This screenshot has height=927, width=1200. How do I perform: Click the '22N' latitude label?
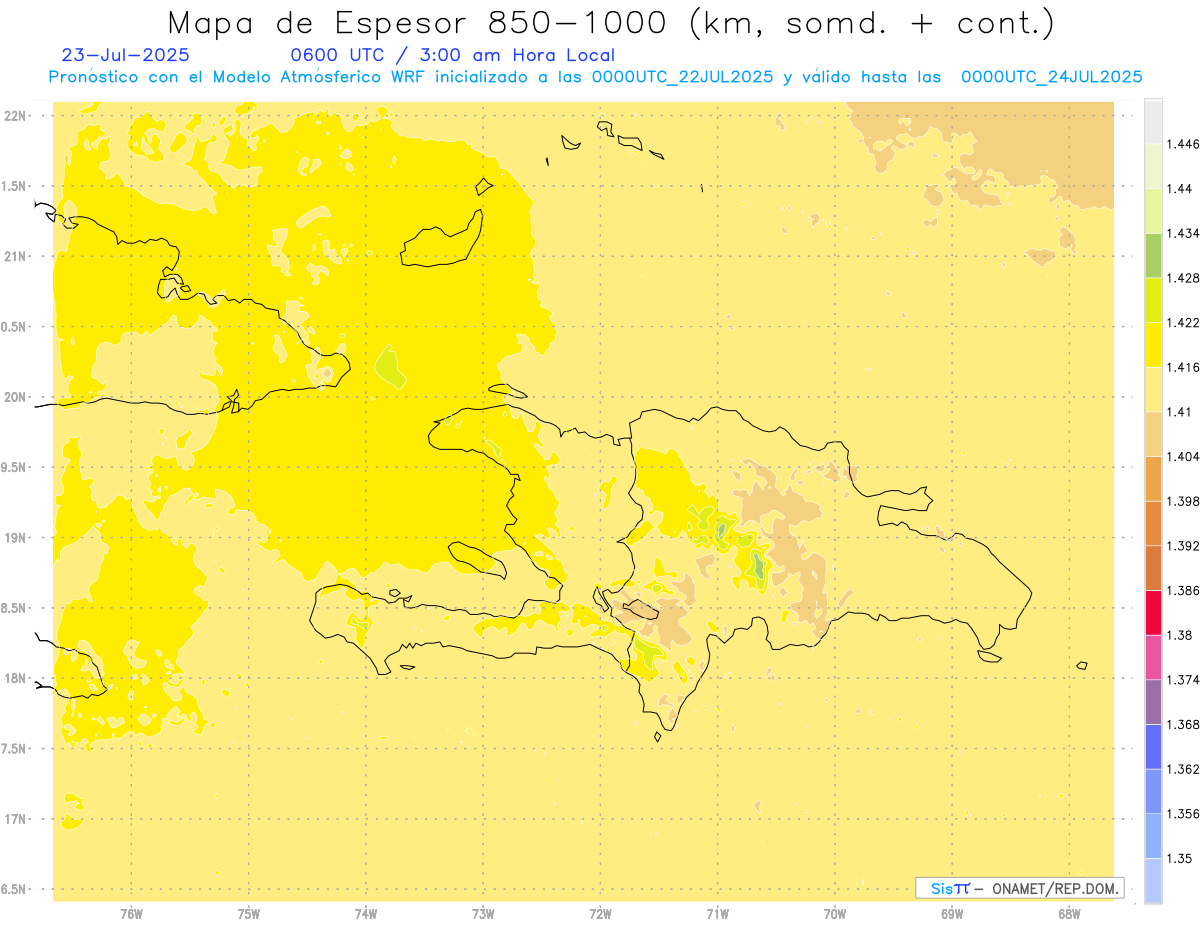tap(17, 116)
